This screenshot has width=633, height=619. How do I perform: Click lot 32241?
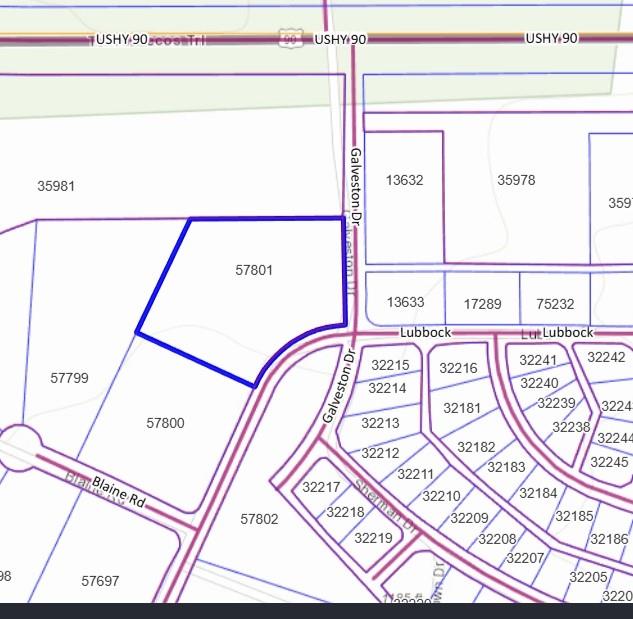539,360
